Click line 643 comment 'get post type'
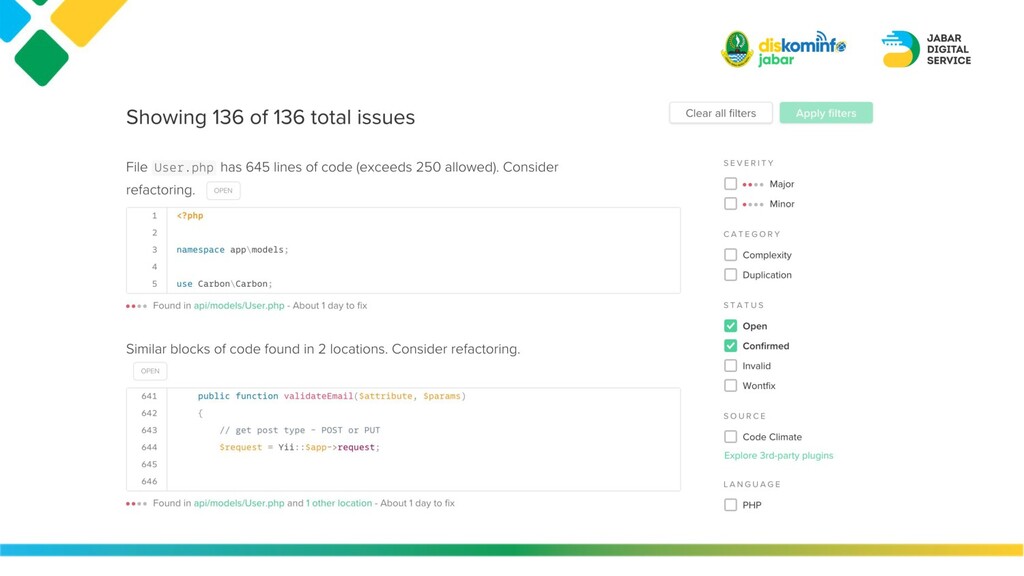 pyautogui.click(x=300, y=430)
